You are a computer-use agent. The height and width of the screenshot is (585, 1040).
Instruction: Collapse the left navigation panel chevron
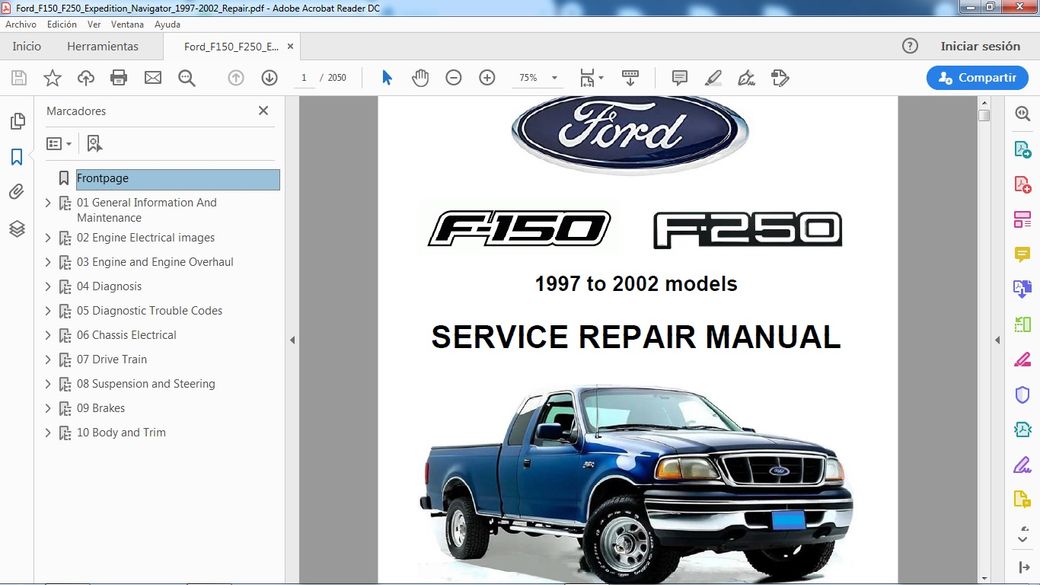[x=292, y=340]
